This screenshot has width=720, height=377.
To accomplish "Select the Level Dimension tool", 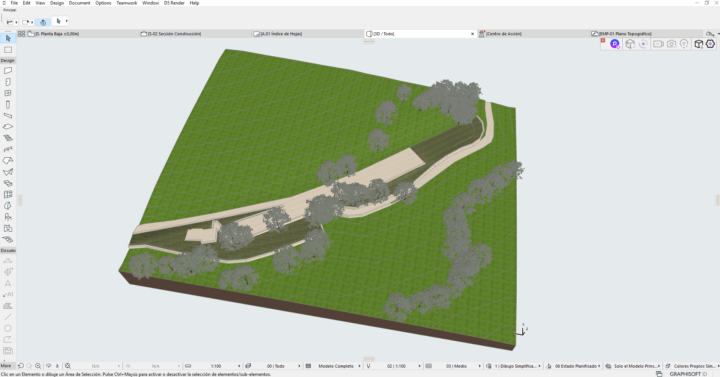I will coord(8,272).
